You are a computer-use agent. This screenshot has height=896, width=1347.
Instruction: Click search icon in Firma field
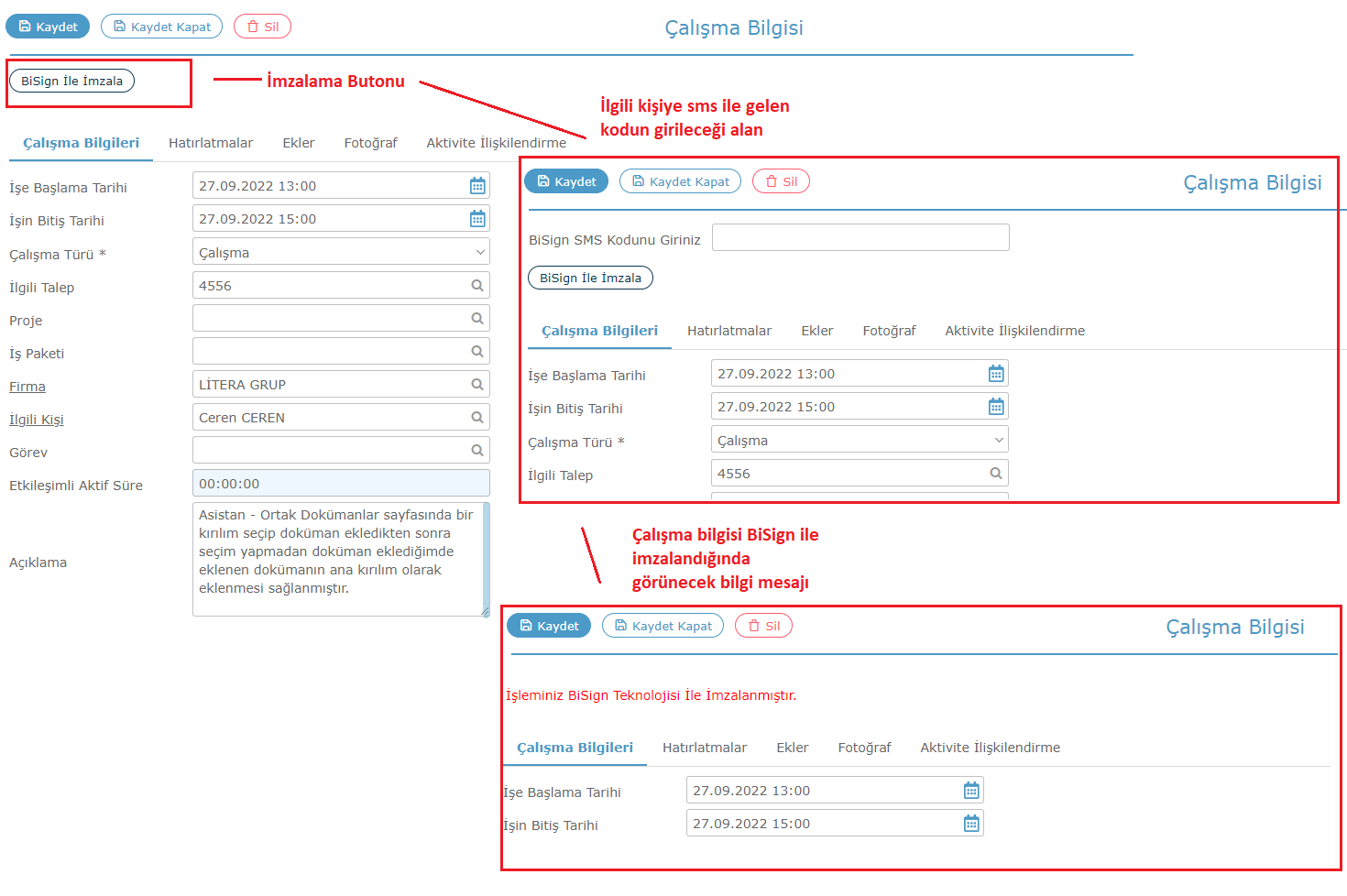point(477,385)
